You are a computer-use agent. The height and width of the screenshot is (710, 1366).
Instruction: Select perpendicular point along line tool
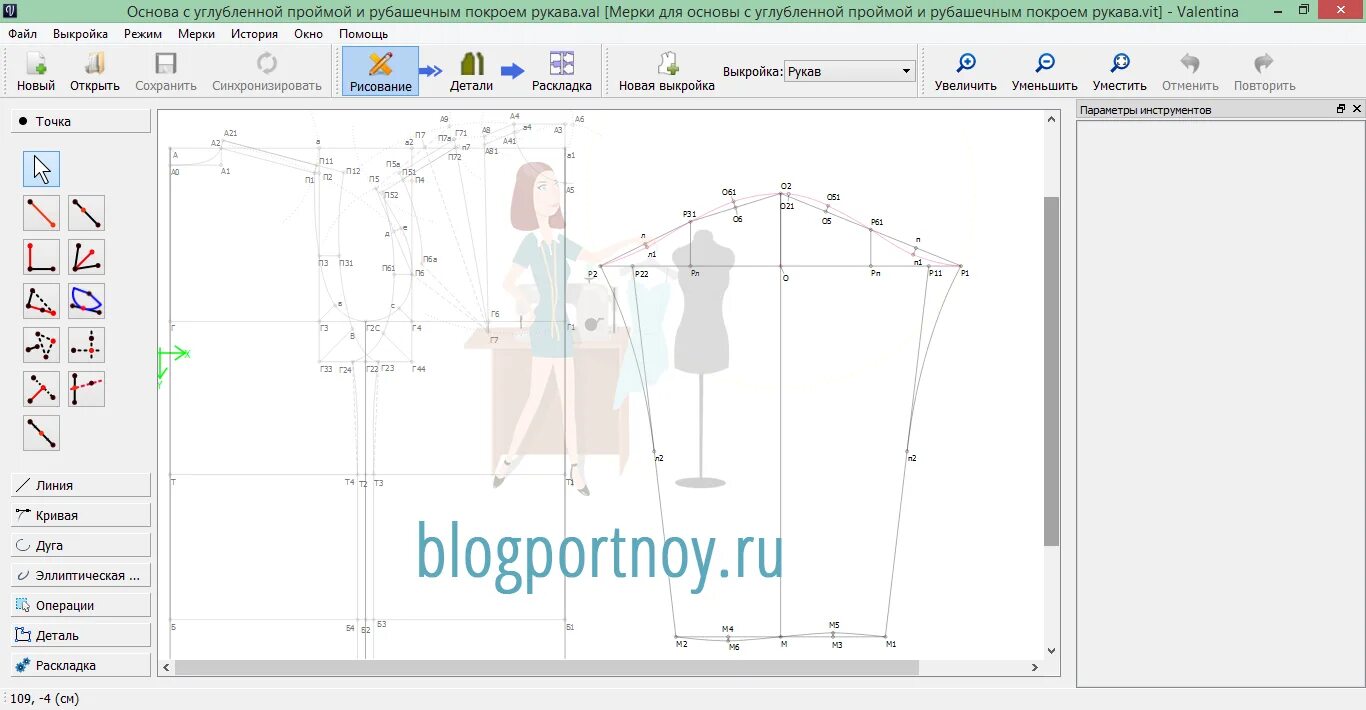(42, 389)
